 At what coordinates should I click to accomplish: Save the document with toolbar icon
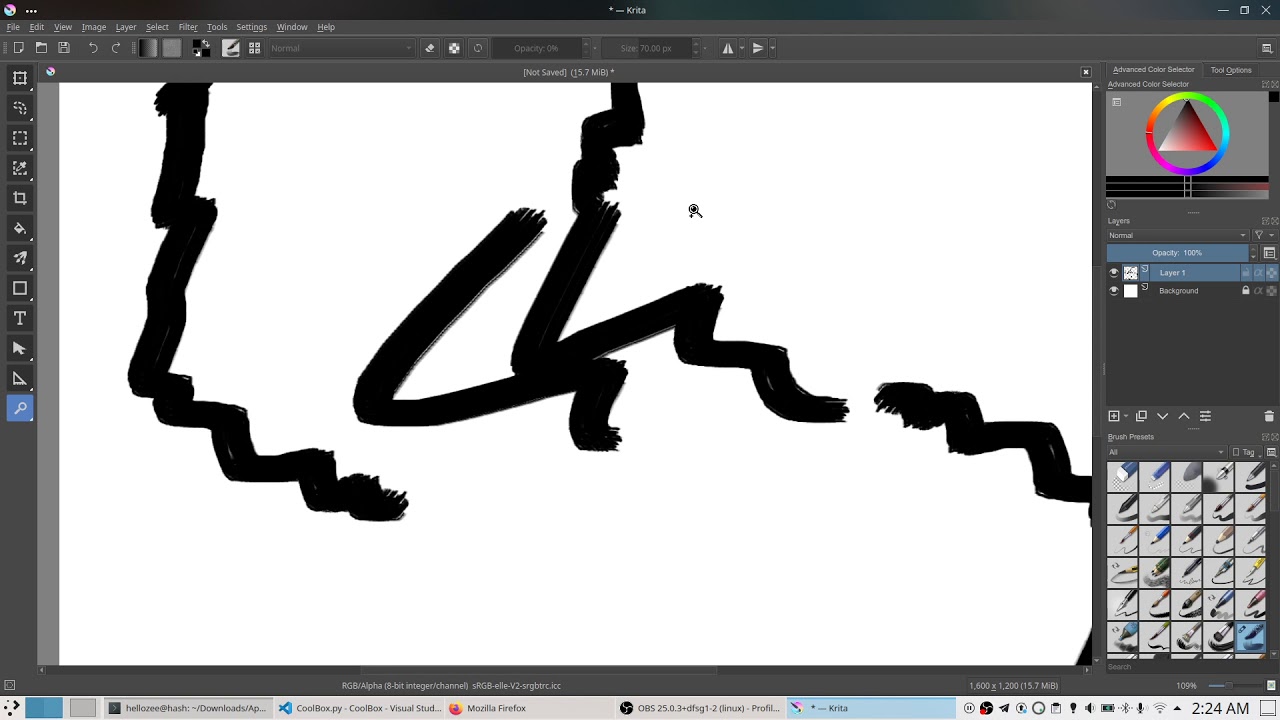64,48
